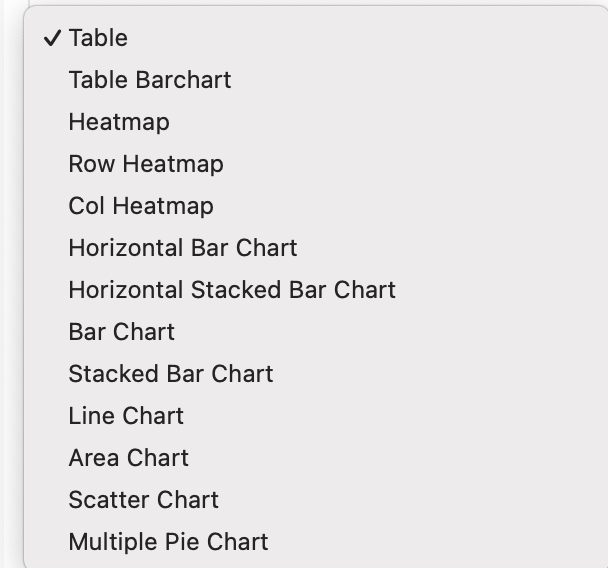Select the non-stacked horizontal bar option
The height and width of the screenshot is (568, 608).
(183, 248)
